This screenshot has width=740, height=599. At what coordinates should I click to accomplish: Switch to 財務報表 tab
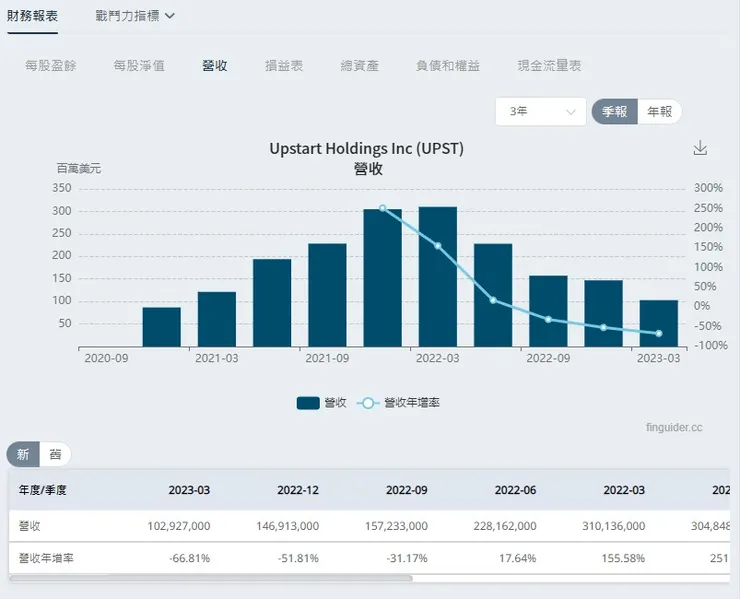[x=32, y=16]
